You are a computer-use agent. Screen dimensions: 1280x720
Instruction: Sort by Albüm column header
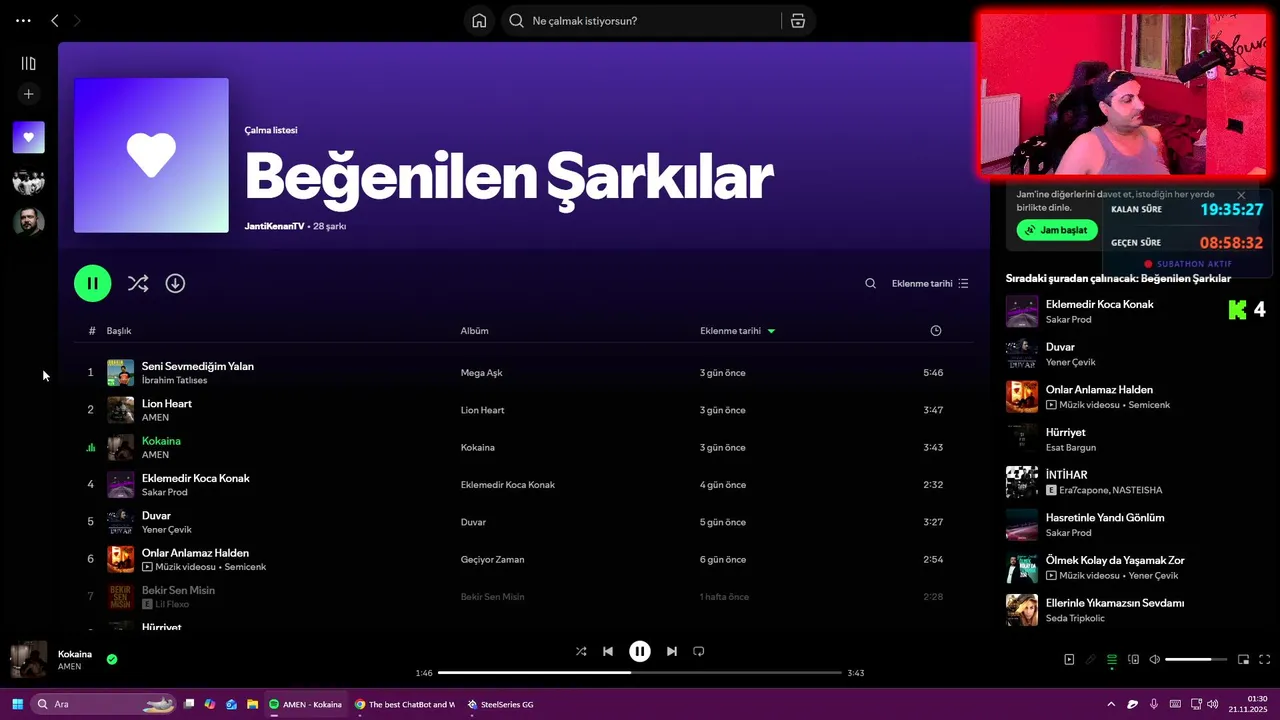(x=474, y=331)
